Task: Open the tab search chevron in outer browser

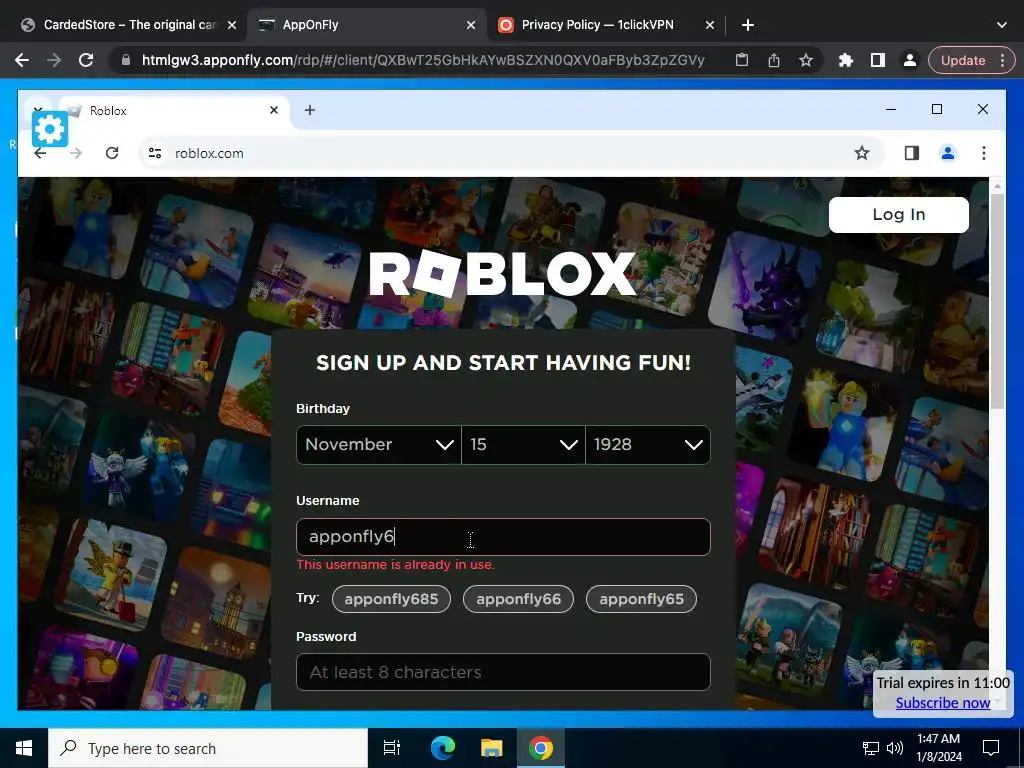Action: point(1002,25)
